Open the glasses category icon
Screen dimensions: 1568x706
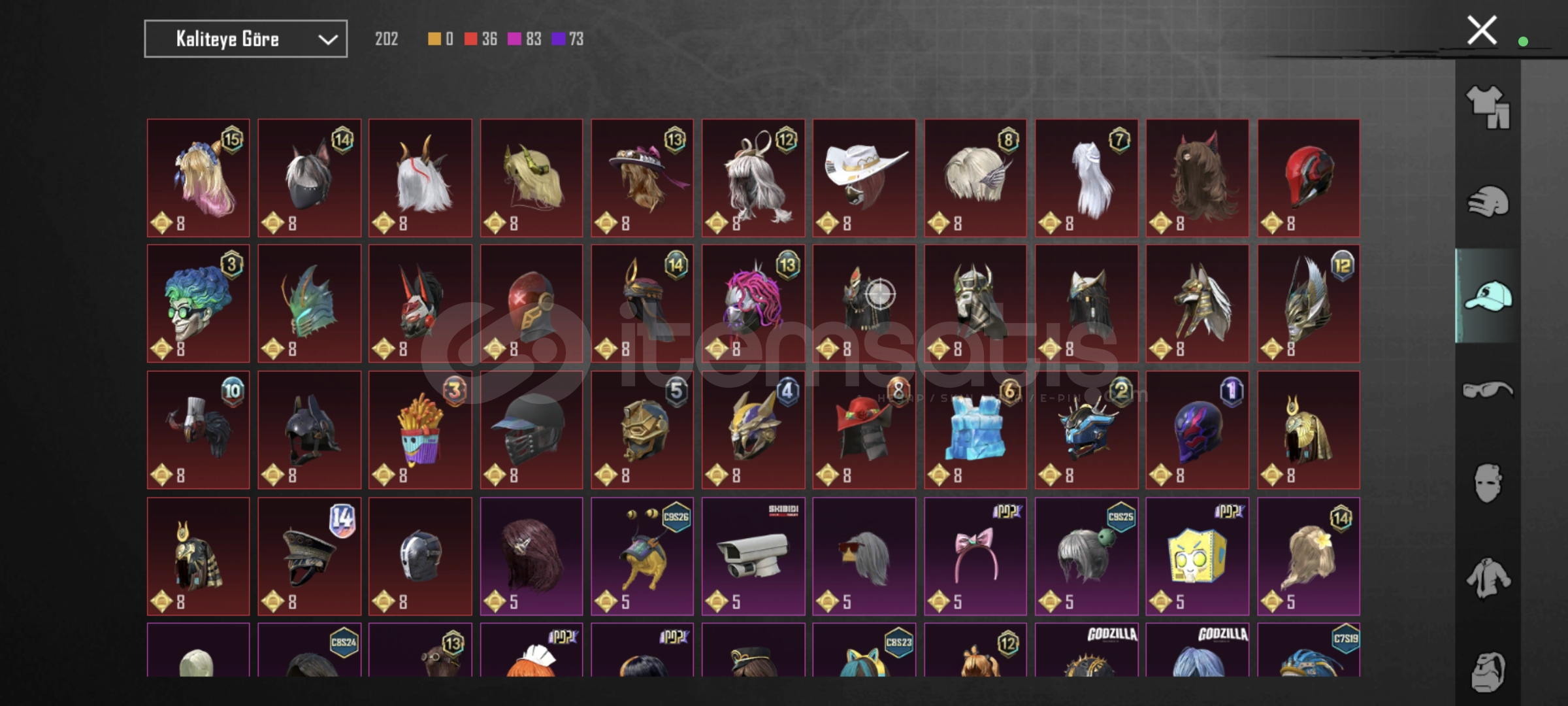[x=1488, y=390]
